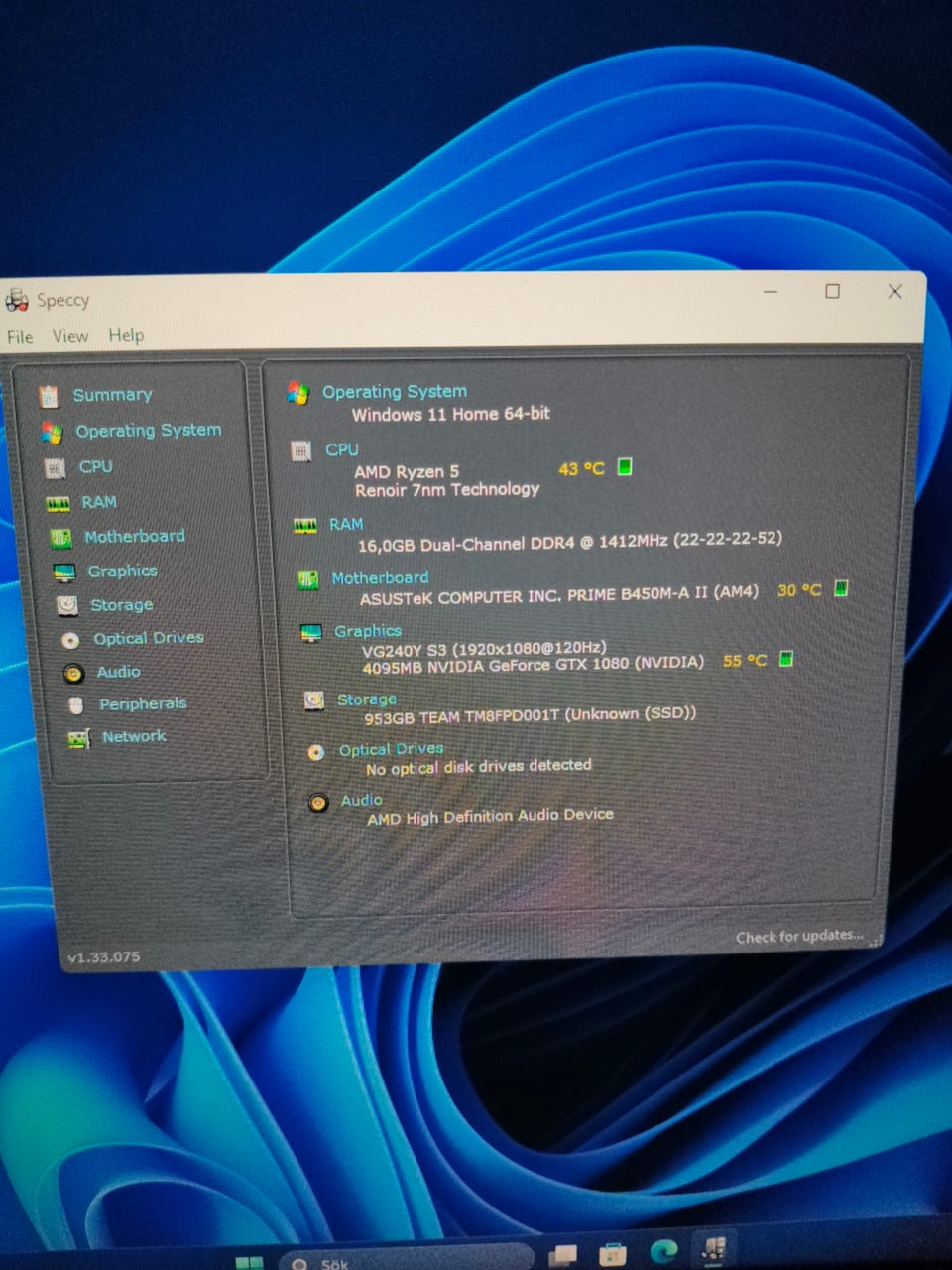The width and height of the screenshot is (952, 1270).
Task: Select the "Renoir 7nm Technology" text
Action: pyautogui.click(x=447, y=490)
